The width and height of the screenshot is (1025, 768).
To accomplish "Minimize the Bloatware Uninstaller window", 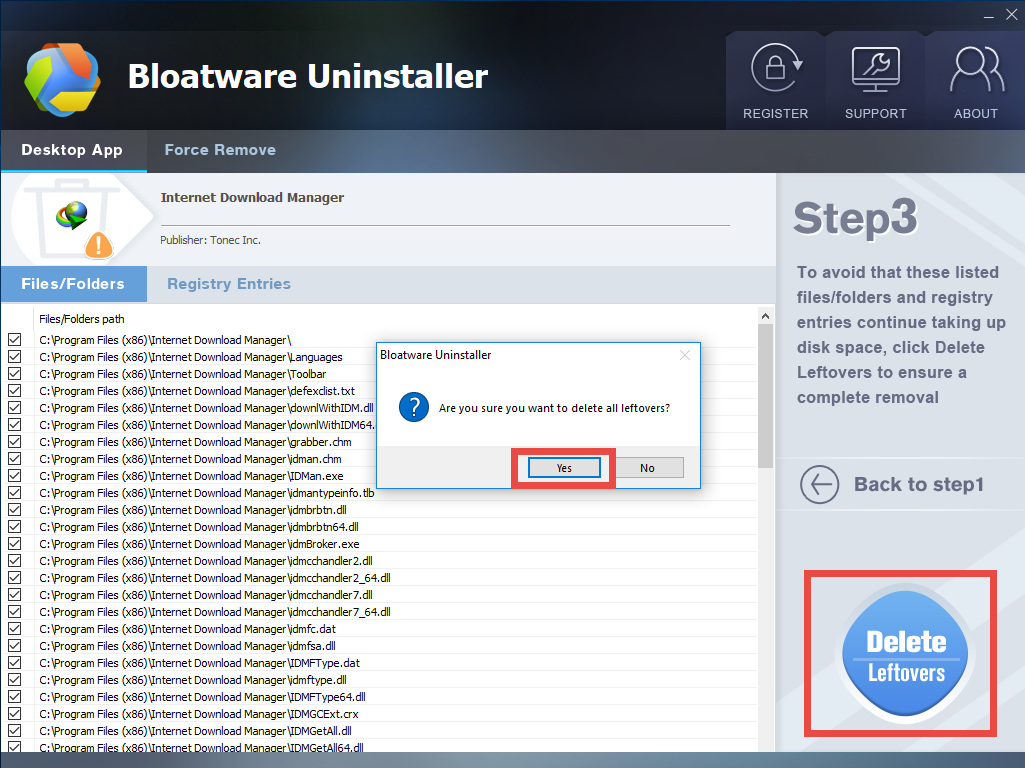I will tap(988, 16).
